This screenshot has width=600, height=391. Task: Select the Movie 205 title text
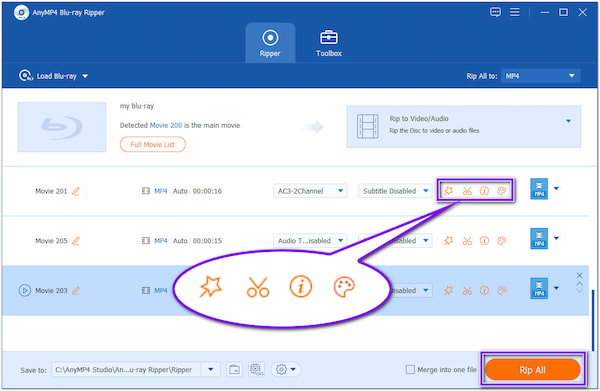(51, 241)
